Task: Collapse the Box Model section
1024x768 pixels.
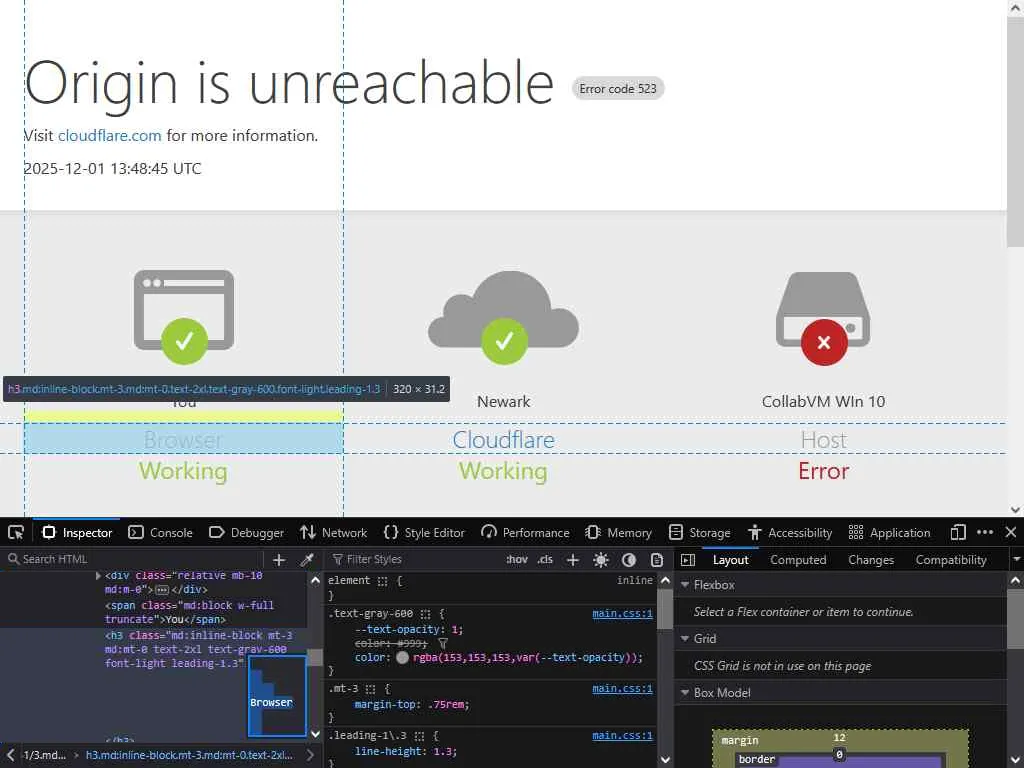Action: click(x=685, y=692)
